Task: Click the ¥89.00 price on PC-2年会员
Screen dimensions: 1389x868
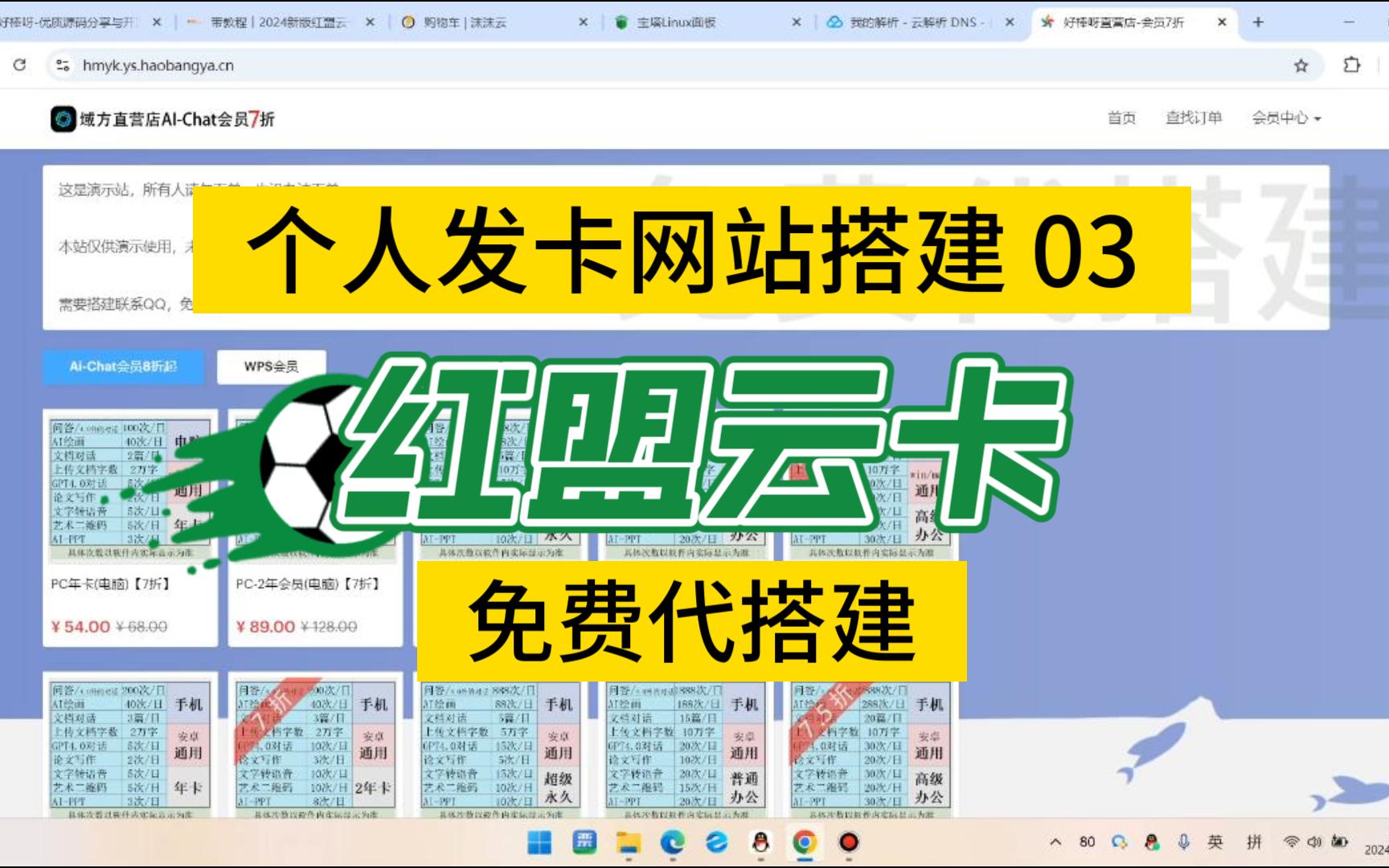Action: point(265,627)
